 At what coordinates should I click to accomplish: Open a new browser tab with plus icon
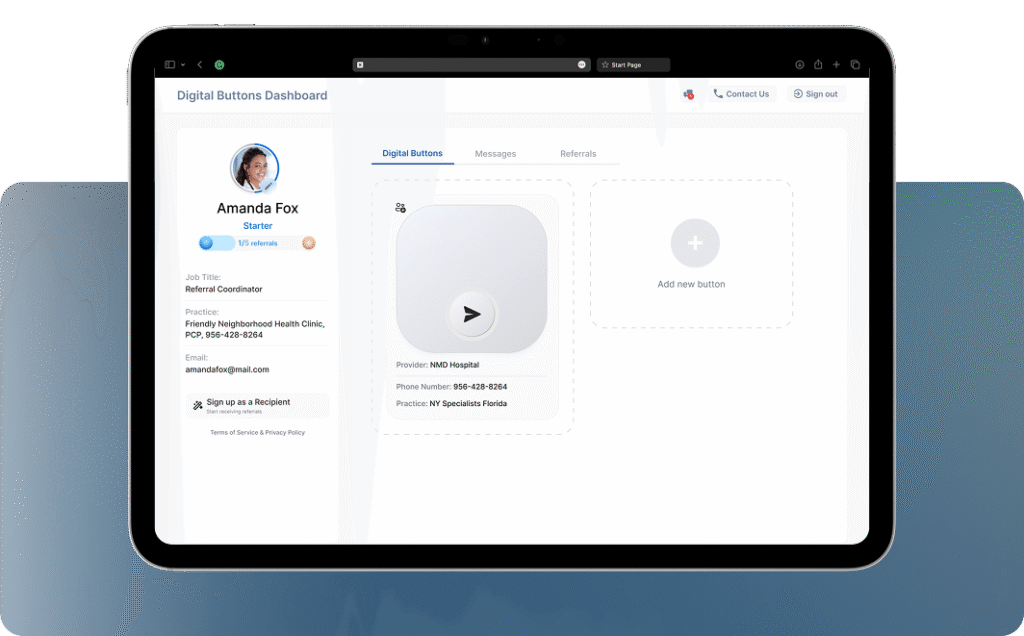tap(836, 65)
